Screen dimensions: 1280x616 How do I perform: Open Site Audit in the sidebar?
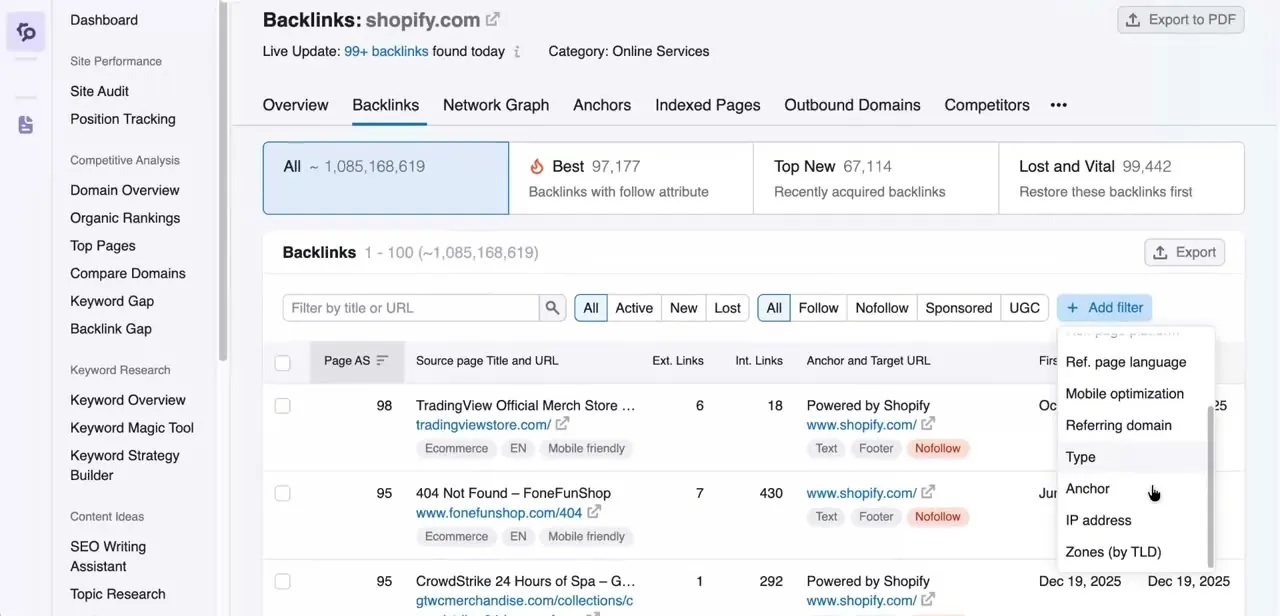pos(99,91)
